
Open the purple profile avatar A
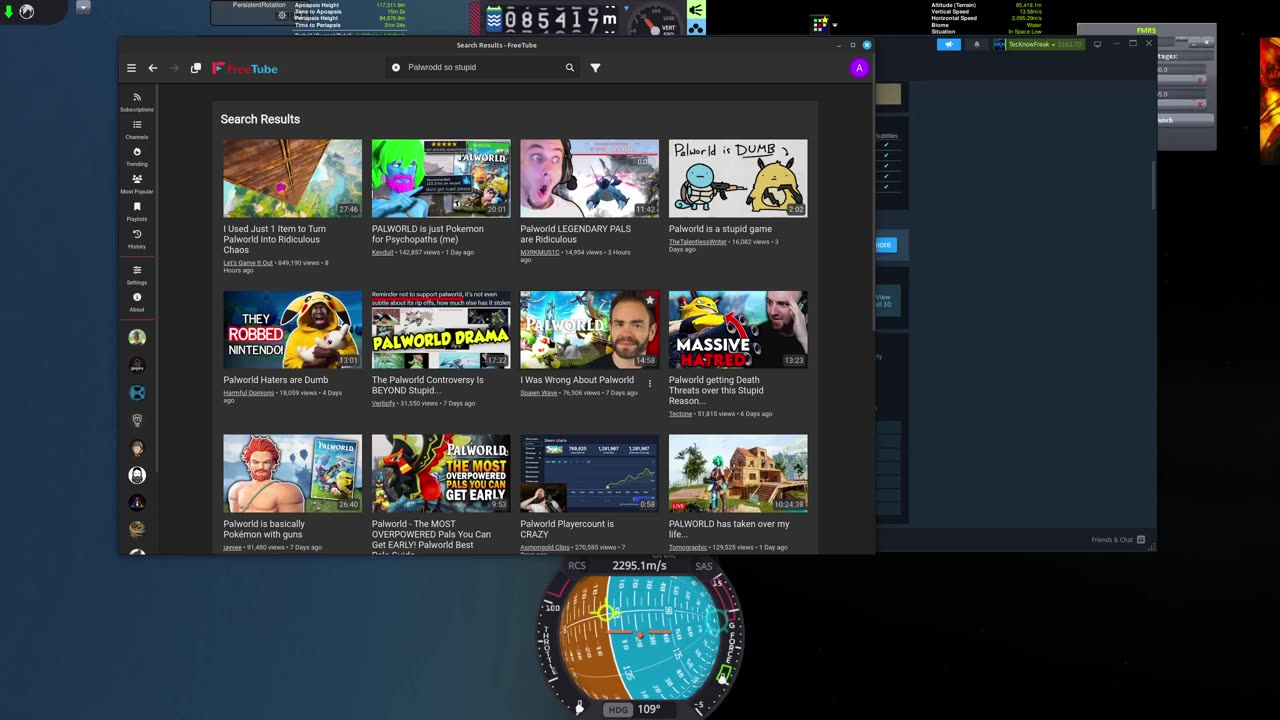pos(859,68)
